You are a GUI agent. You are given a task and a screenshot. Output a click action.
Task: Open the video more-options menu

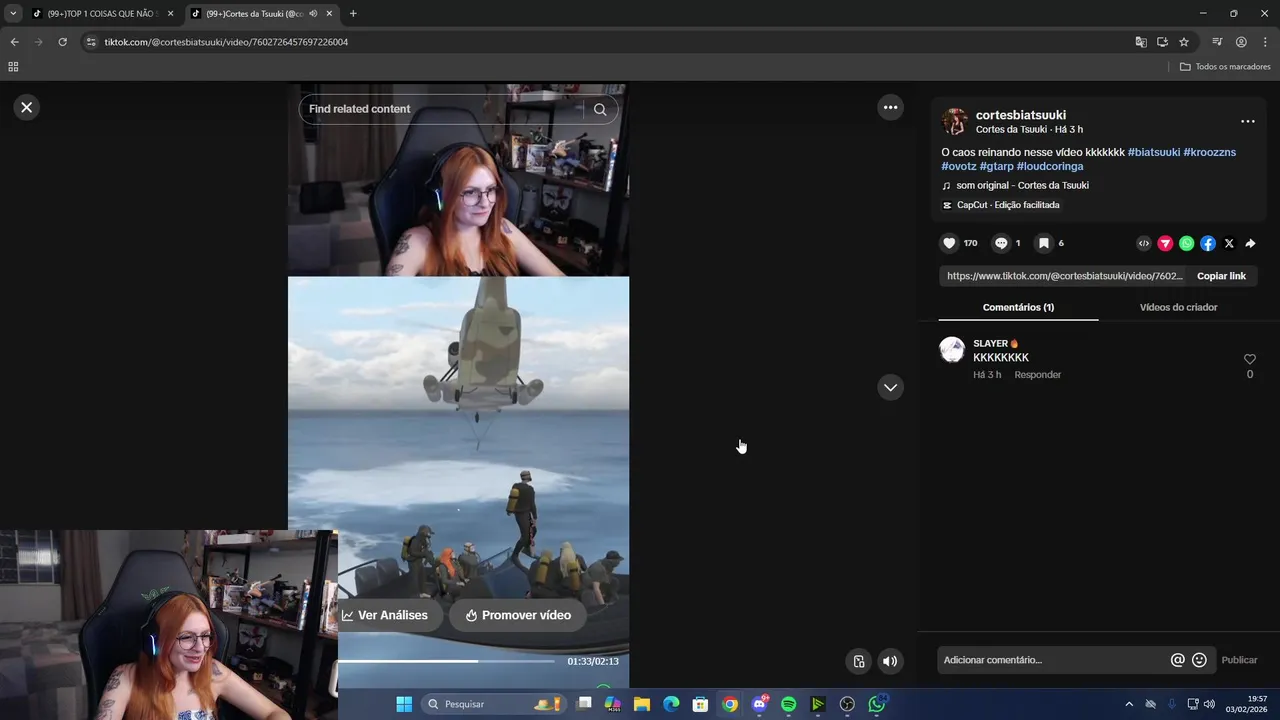click(x=890, y=107)
